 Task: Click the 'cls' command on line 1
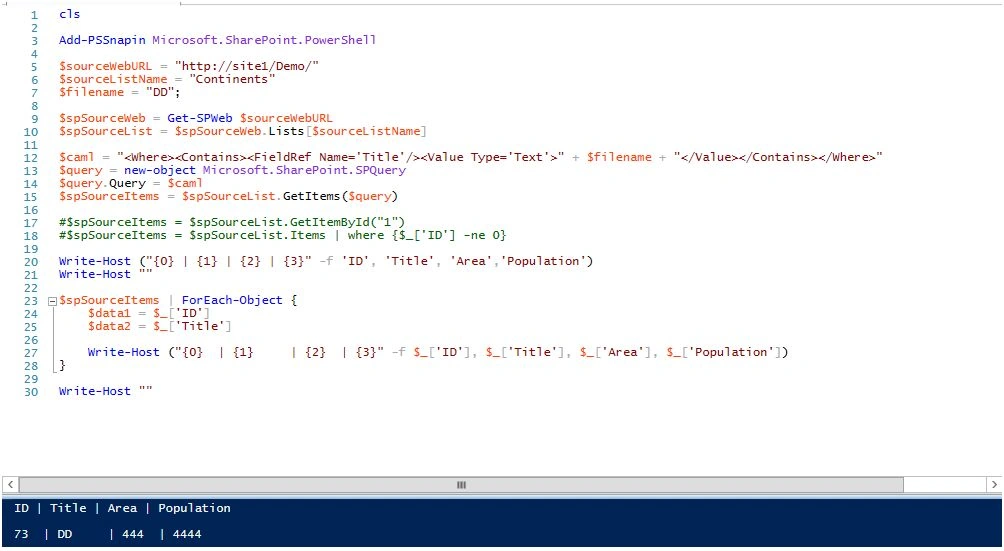click(x=70, y=14)
